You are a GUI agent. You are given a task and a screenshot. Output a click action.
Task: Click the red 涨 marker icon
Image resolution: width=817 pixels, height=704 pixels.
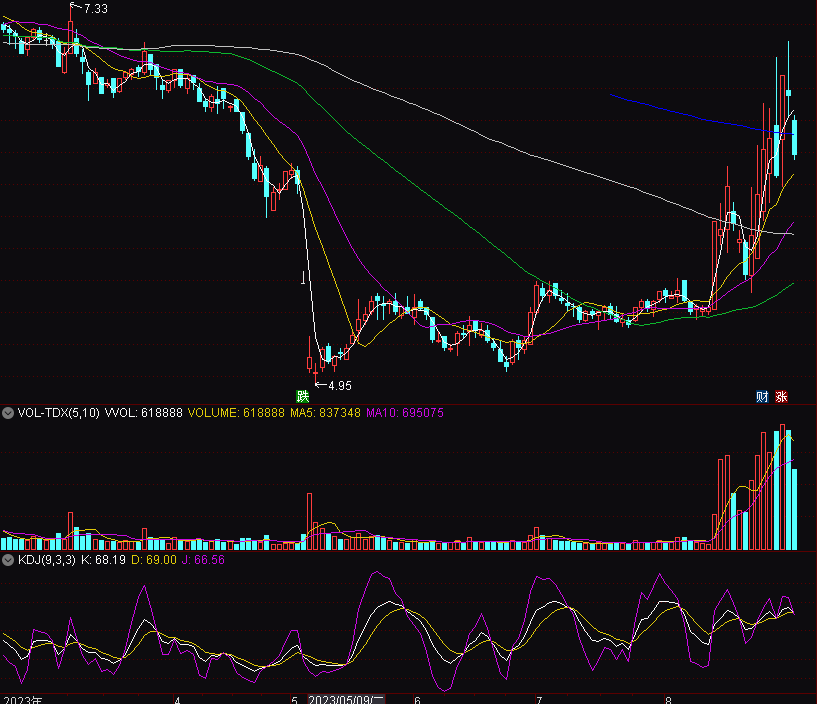coord(782,396)
